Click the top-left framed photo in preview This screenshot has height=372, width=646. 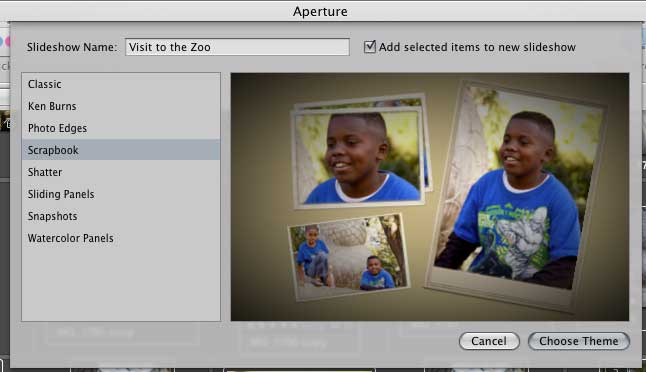coord(358,158)
